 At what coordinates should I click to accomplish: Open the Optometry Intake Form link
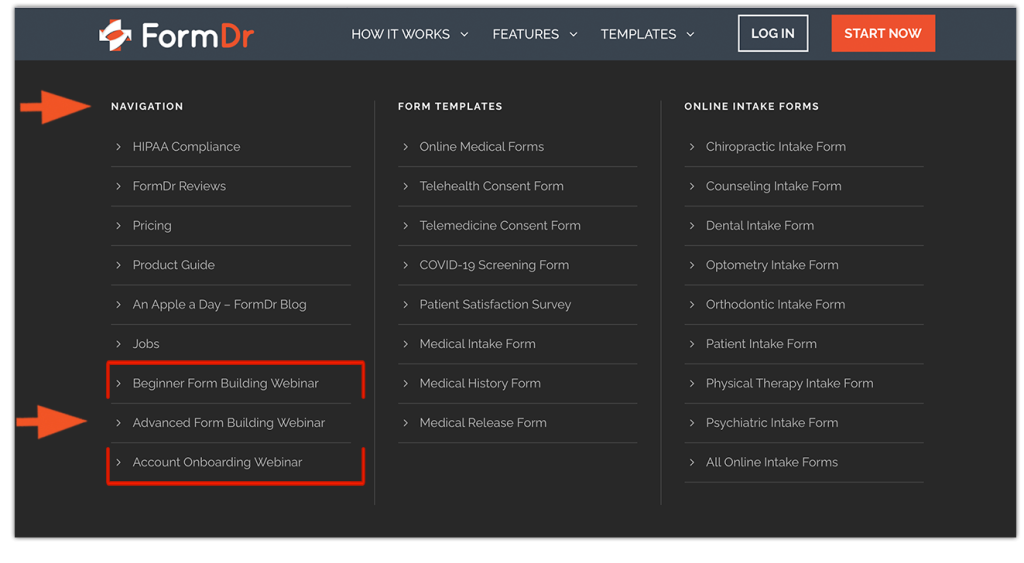pos(772,265)
